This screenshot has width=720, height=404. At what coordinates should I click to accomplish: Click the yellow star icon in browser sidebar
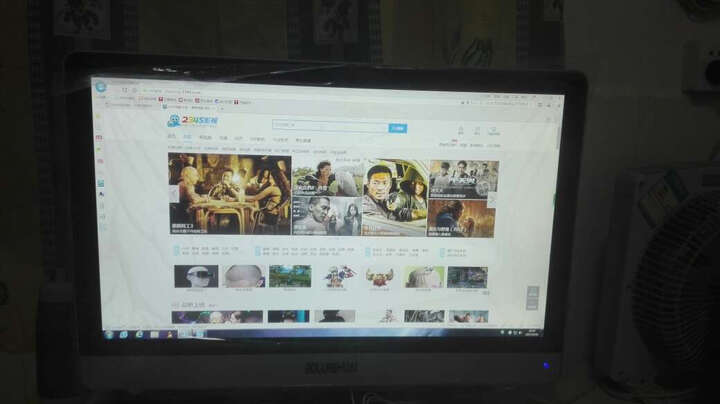[99, 117]
